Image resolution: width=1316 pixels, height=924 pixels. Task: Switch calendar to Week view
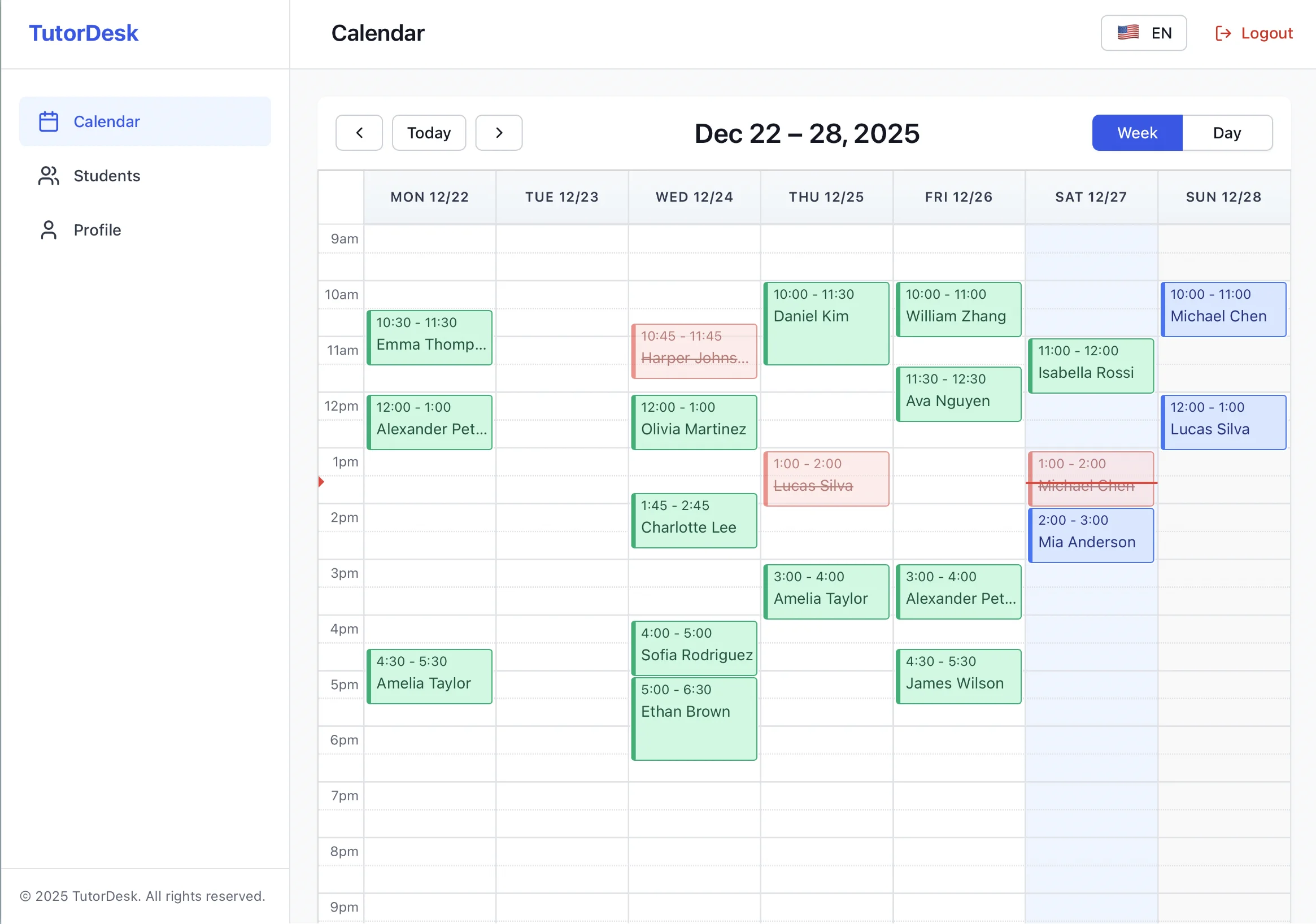[1136, 133]
